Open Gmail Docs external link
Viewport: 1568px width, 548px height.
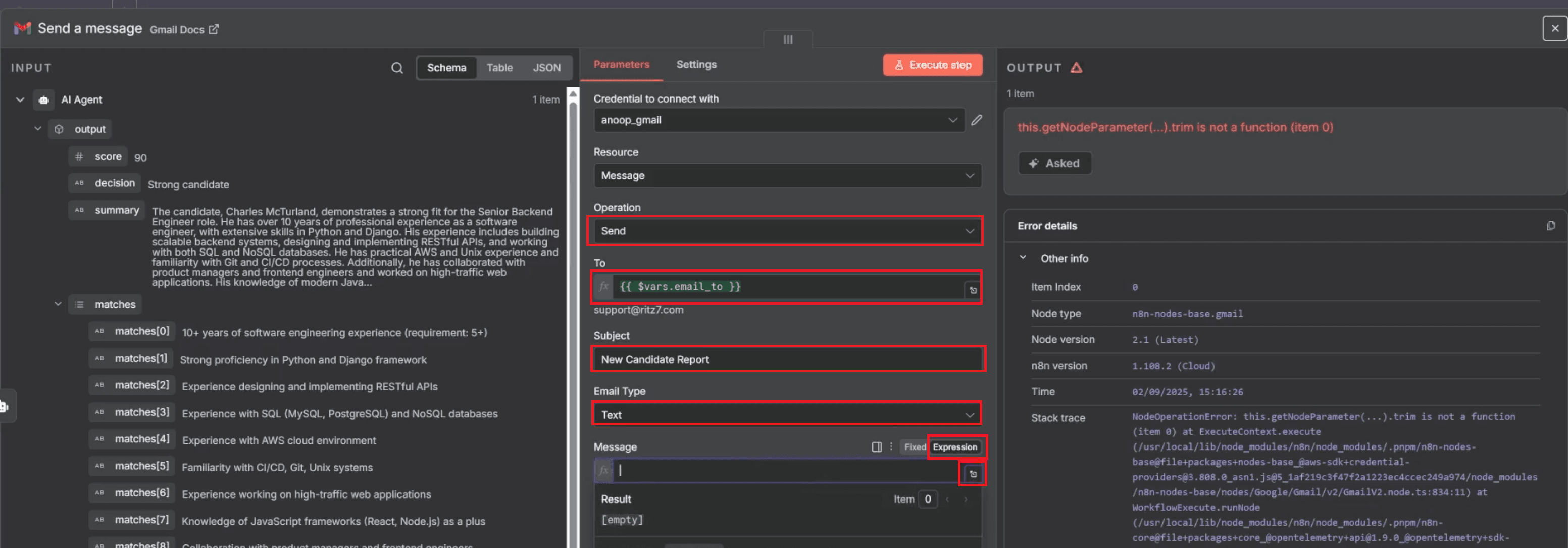tap(184, 30)
